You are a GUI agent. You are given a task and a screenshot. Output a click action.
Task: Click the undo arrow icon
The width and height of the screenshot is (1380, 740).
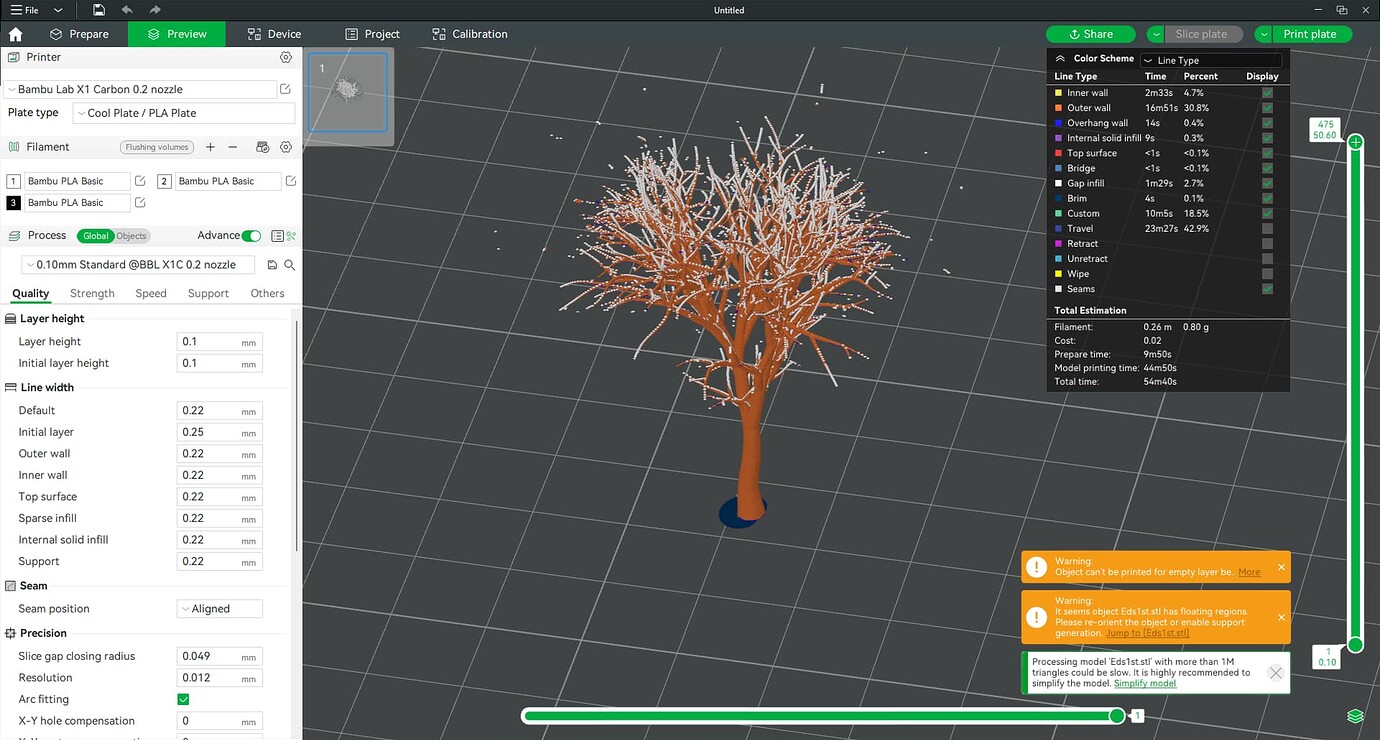point(127,10)
